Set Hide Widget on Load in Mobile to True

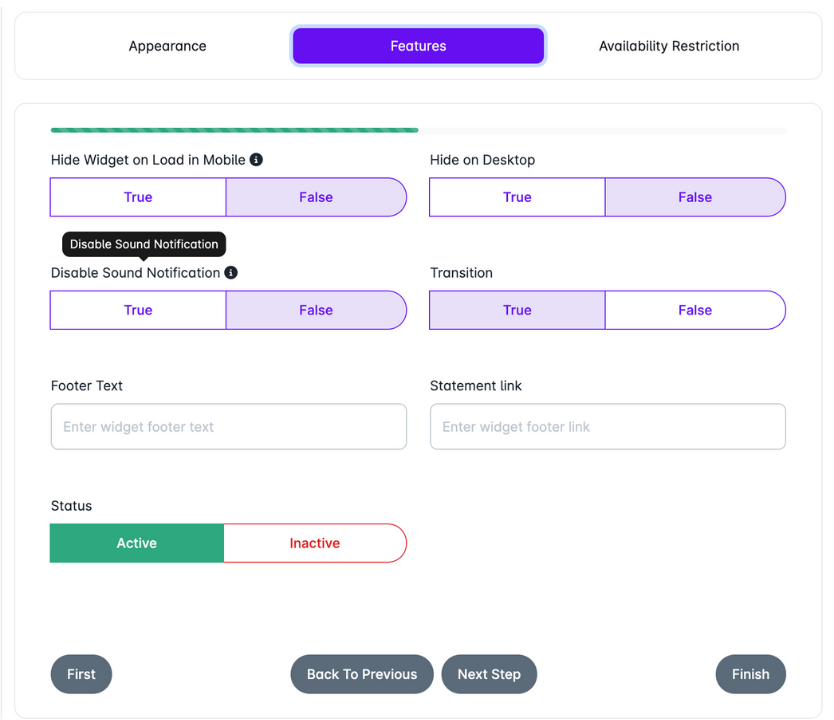(x=138, y=197)
